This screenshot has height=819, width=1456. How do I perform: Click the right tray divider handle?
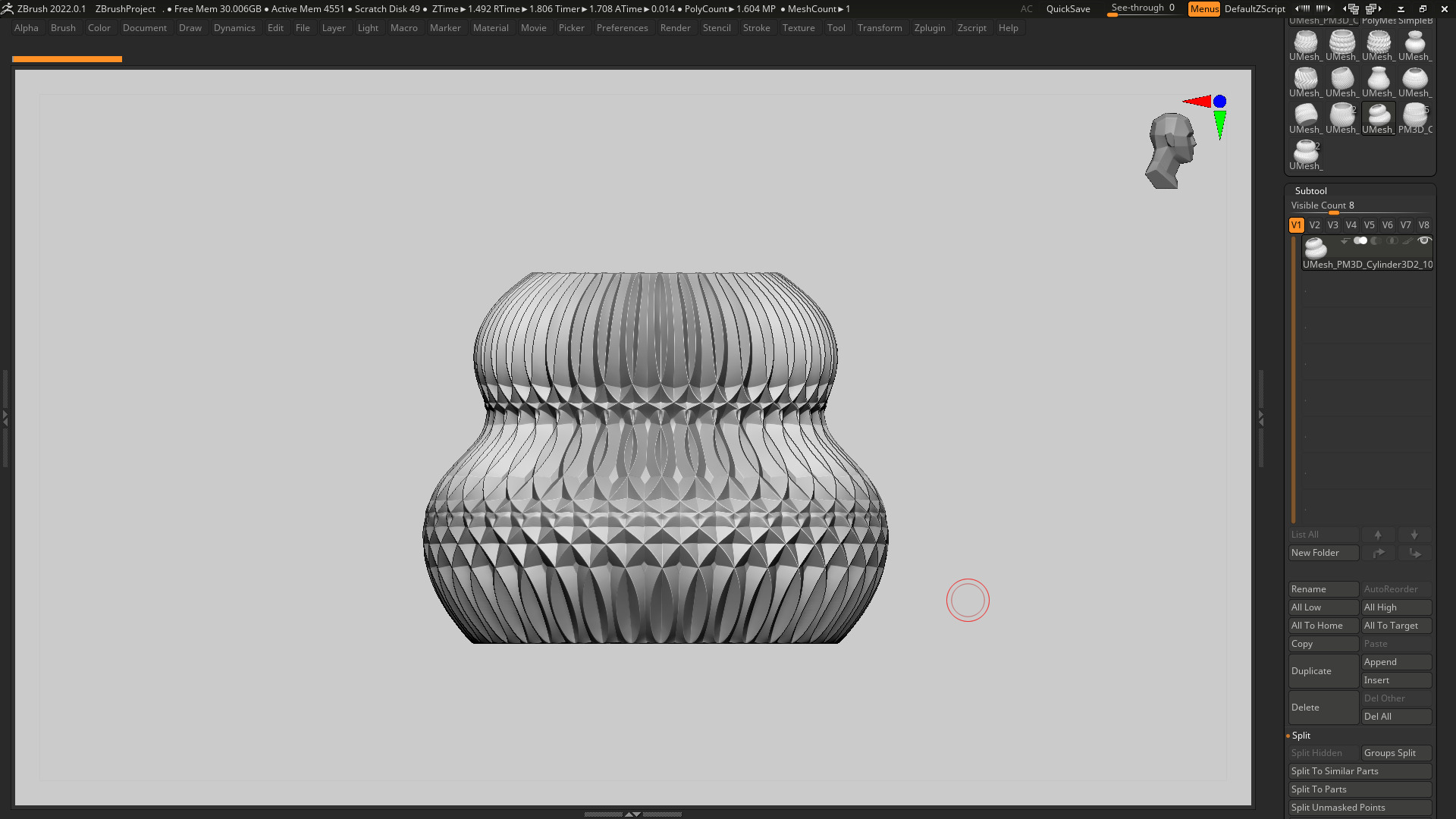tap(1261, 418)
